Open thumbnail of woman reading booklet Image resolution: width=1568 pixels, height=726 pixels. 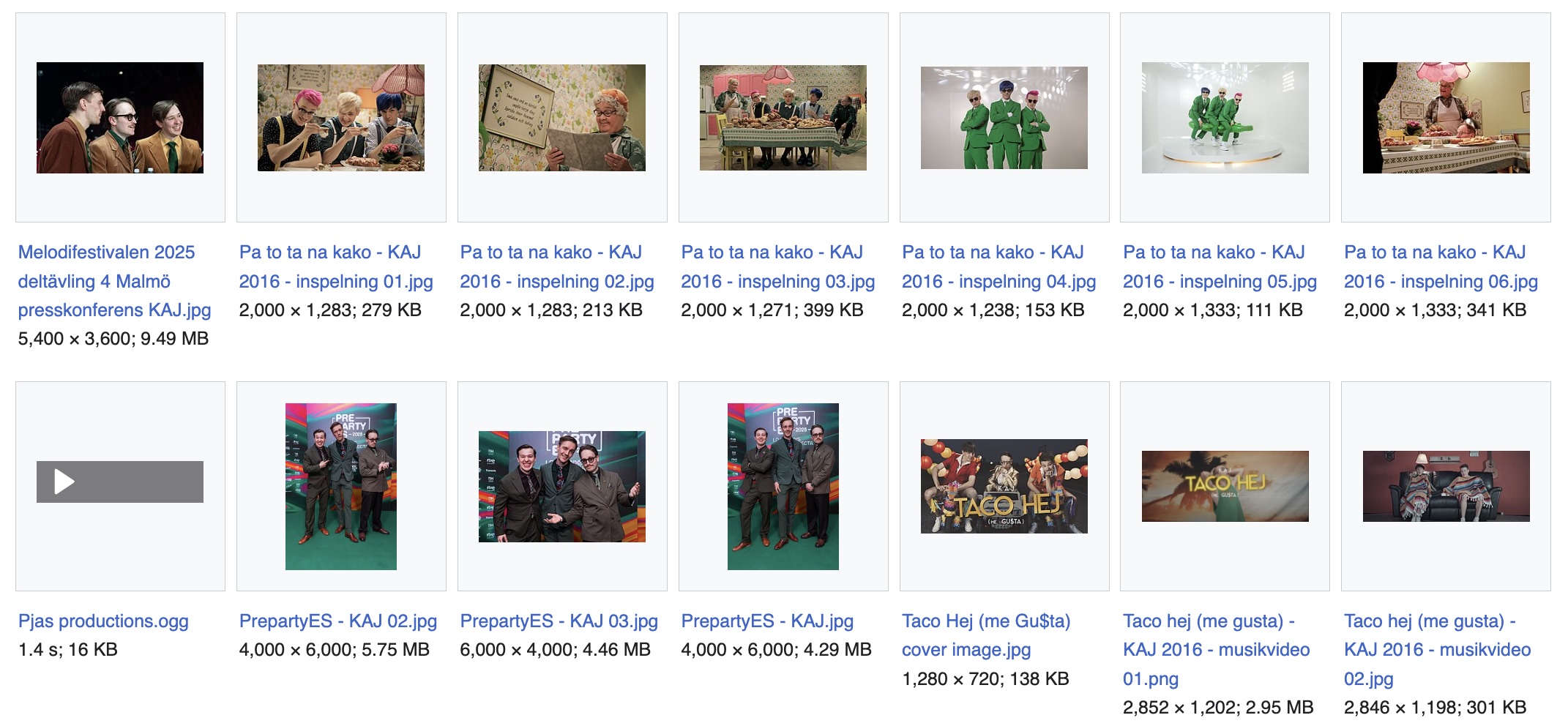coord(562,118)
